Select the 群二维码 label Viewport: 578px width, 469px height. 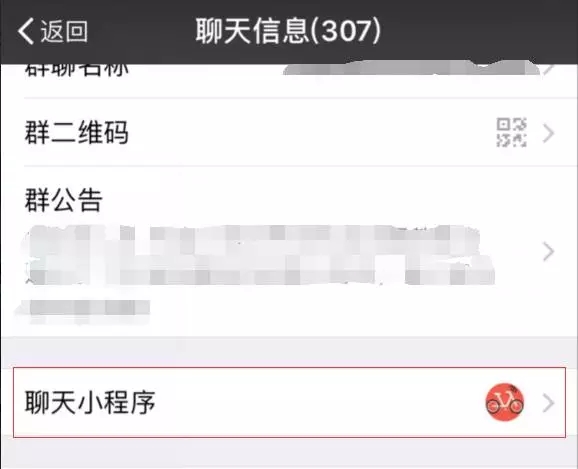(x=77, y=133)
